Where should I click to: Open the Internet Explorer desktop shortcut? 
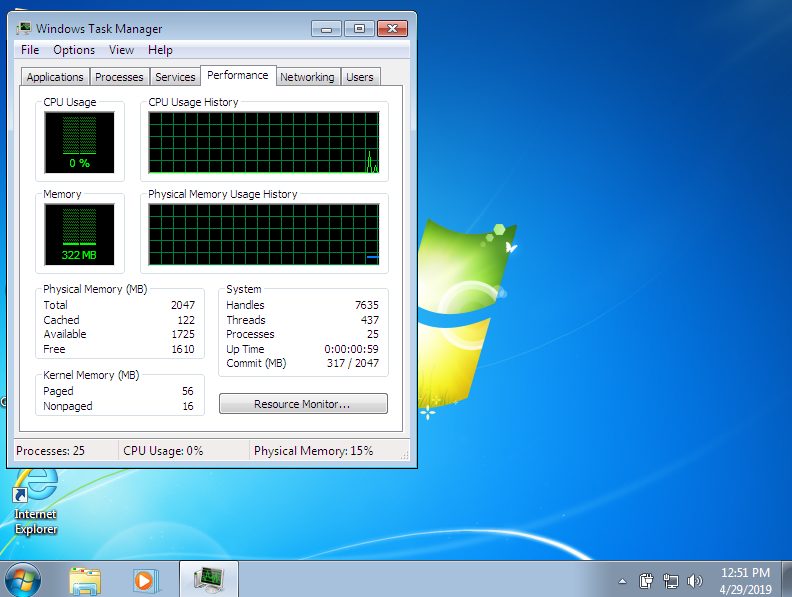(x=35, y=501)
